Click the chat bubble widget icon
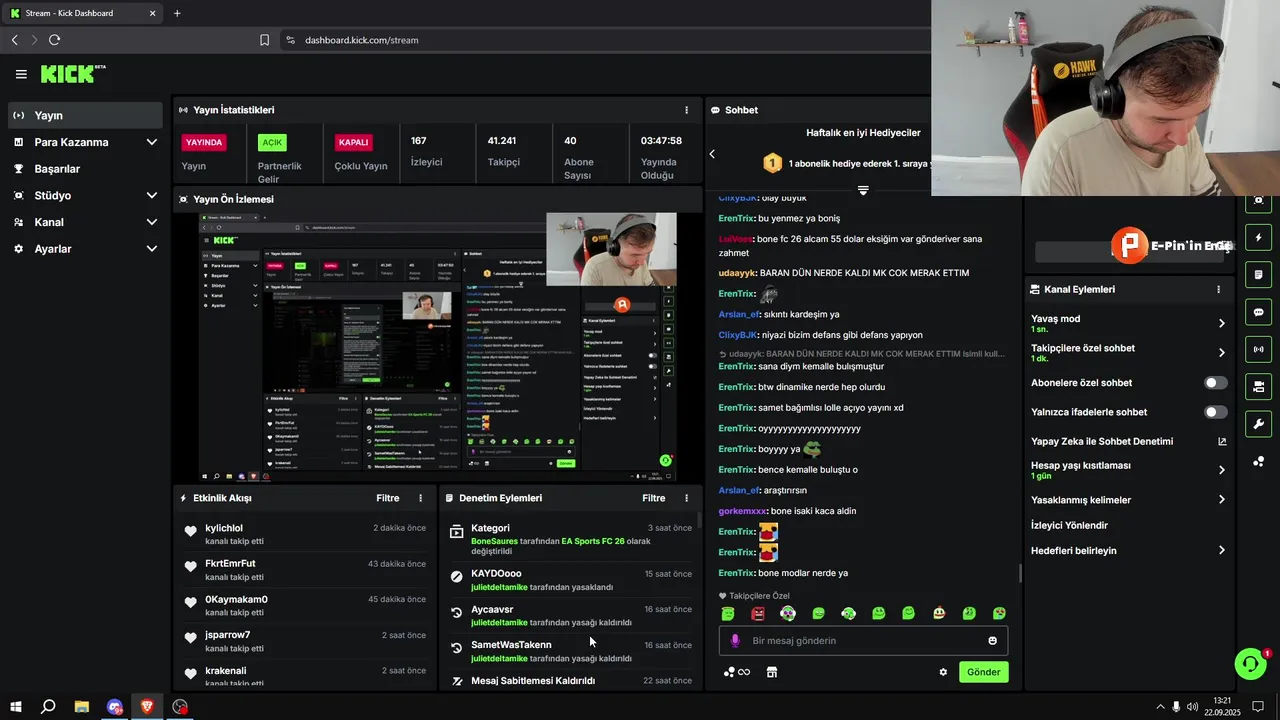The height and width of the screenshot is (720, 1280). click(1258, 312)
